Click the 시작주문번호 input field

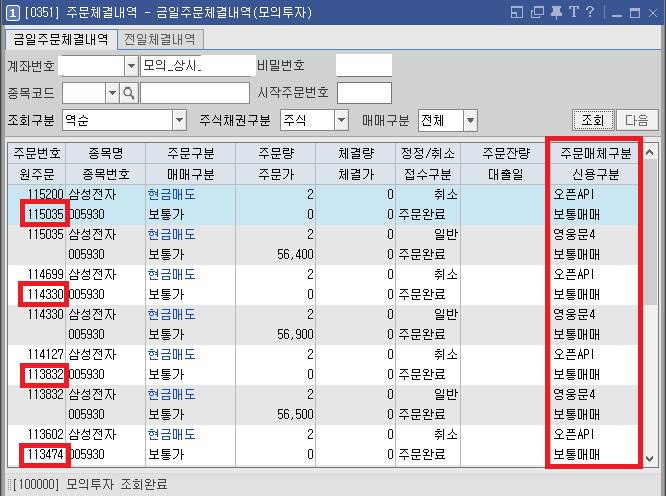(x=364, y=93)
